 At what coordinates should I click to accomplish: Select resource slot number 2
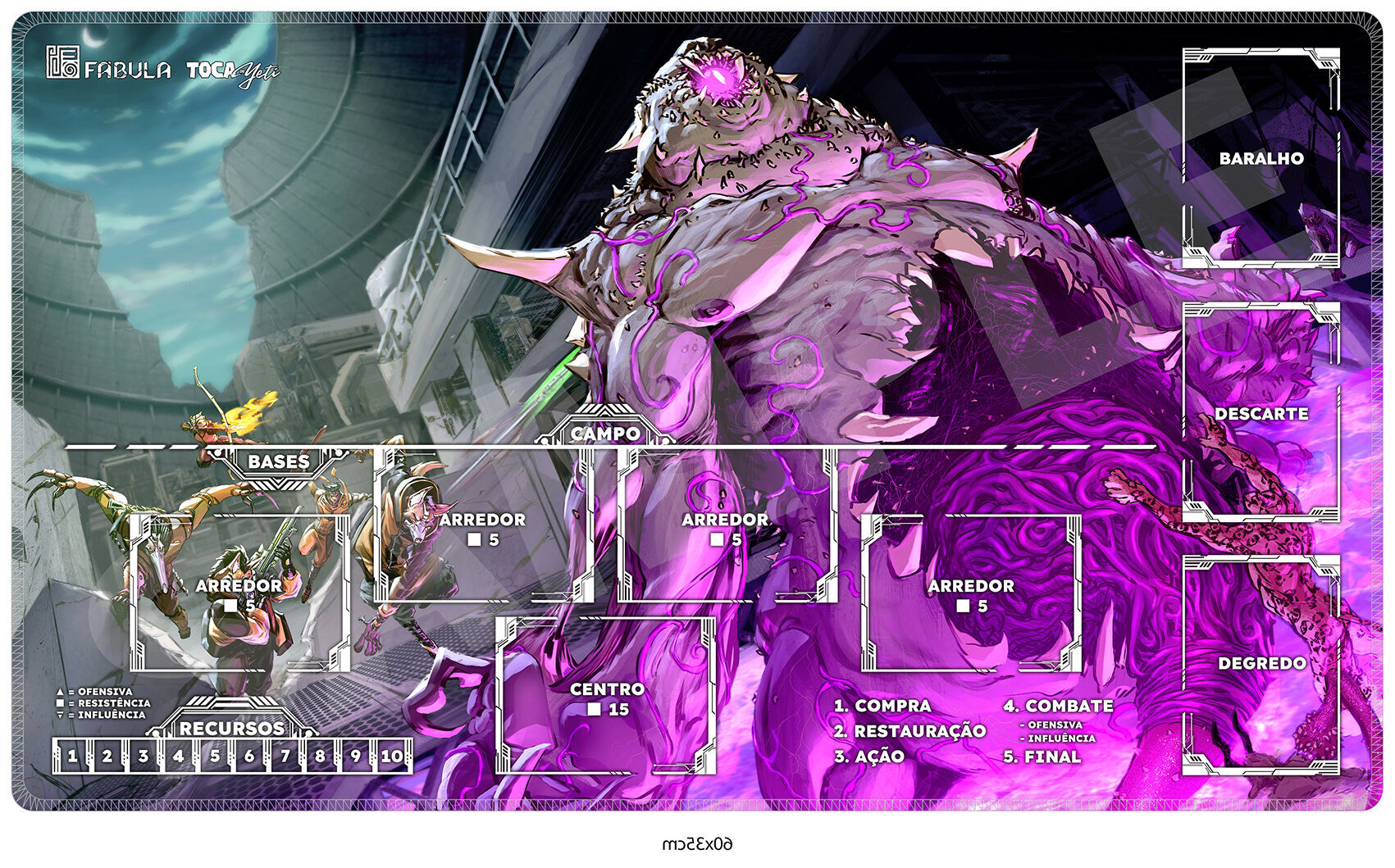pos(107,756)
